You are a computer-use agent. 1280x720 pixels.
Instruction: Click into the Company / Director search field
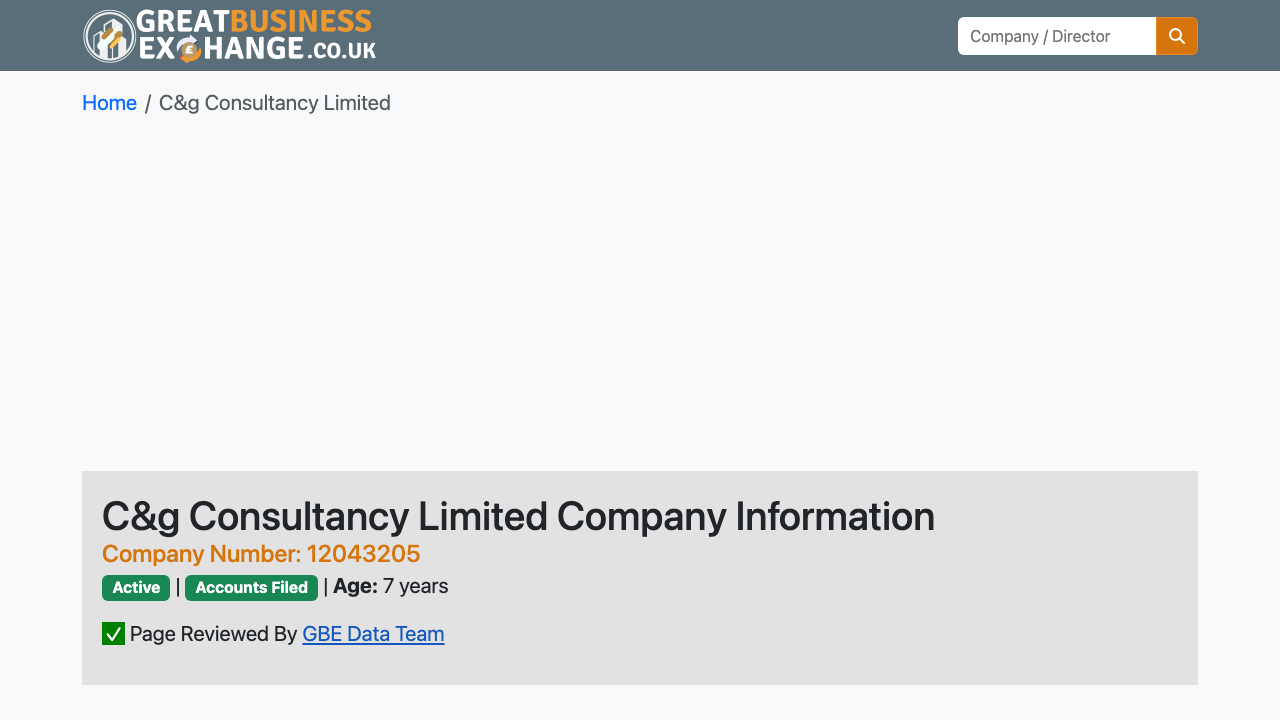[x=1056, y=35]
